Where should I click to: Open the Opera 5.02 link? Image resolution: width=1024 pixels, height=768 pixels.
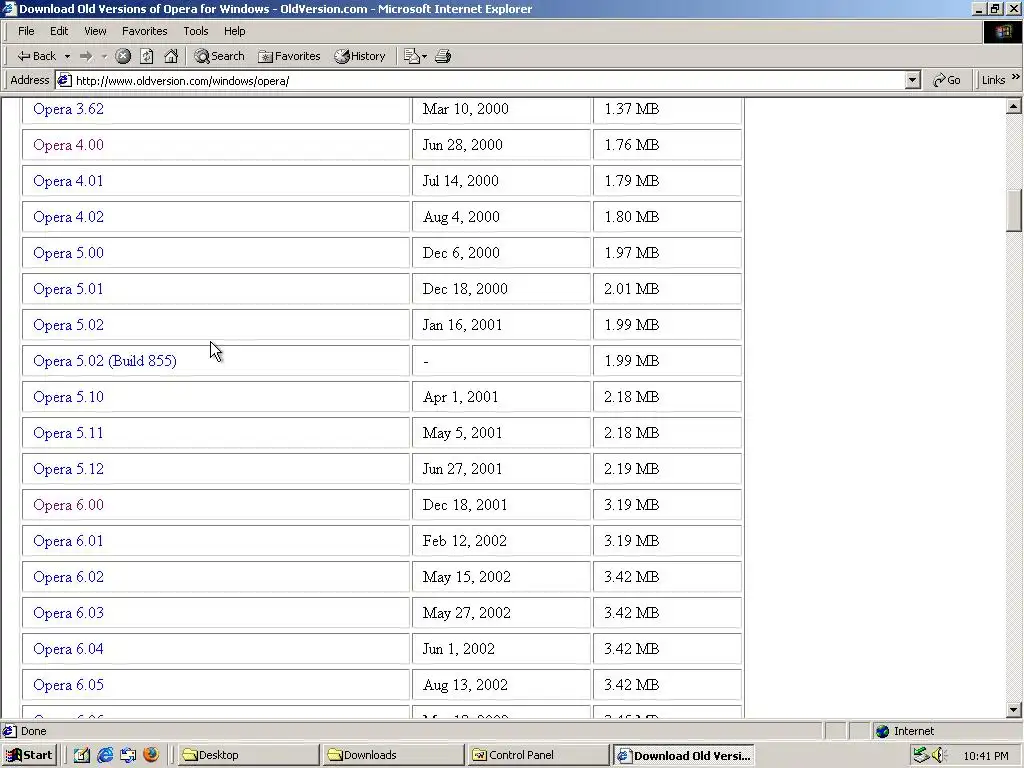69,325
